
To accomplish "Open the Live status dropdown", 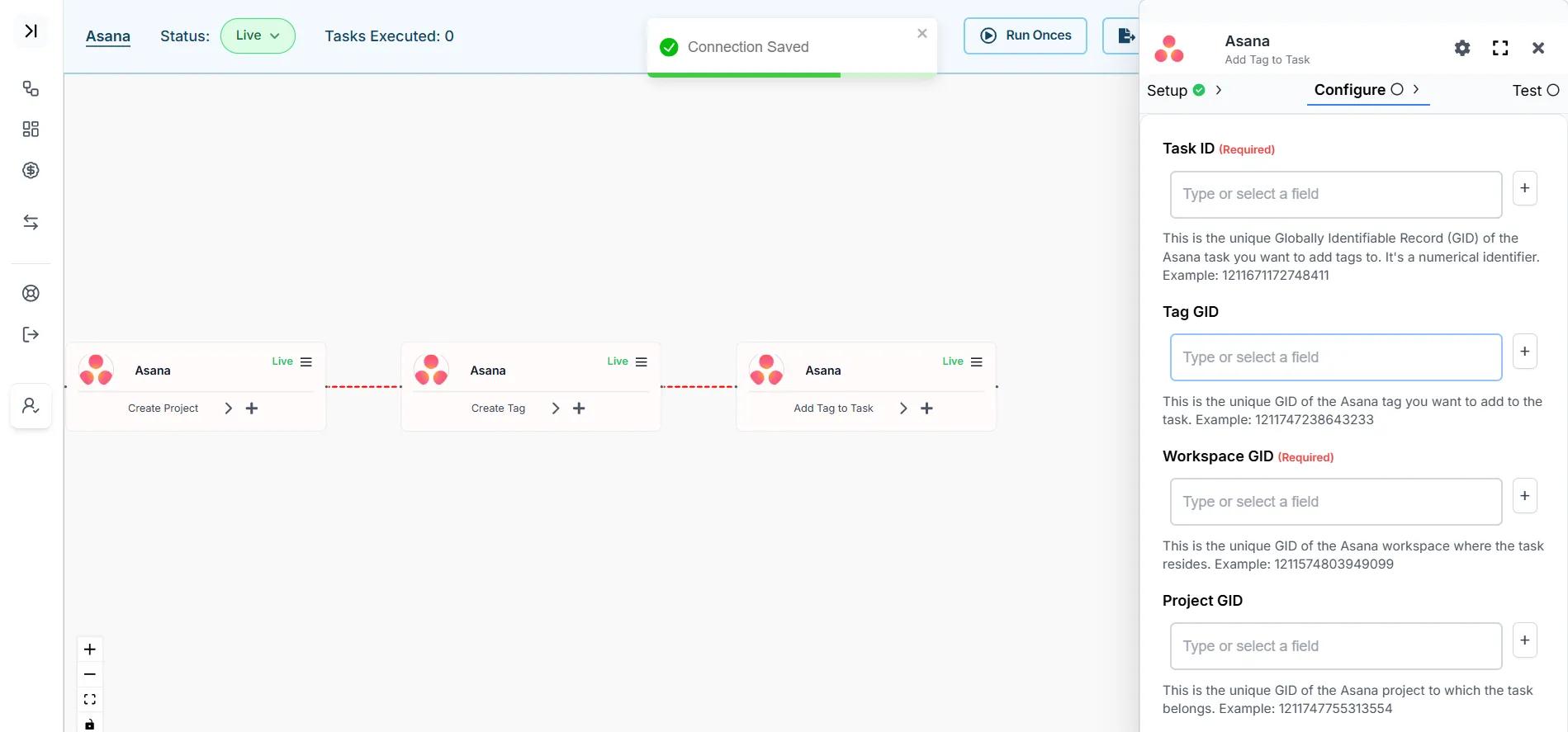I will [x=258, y=35].
